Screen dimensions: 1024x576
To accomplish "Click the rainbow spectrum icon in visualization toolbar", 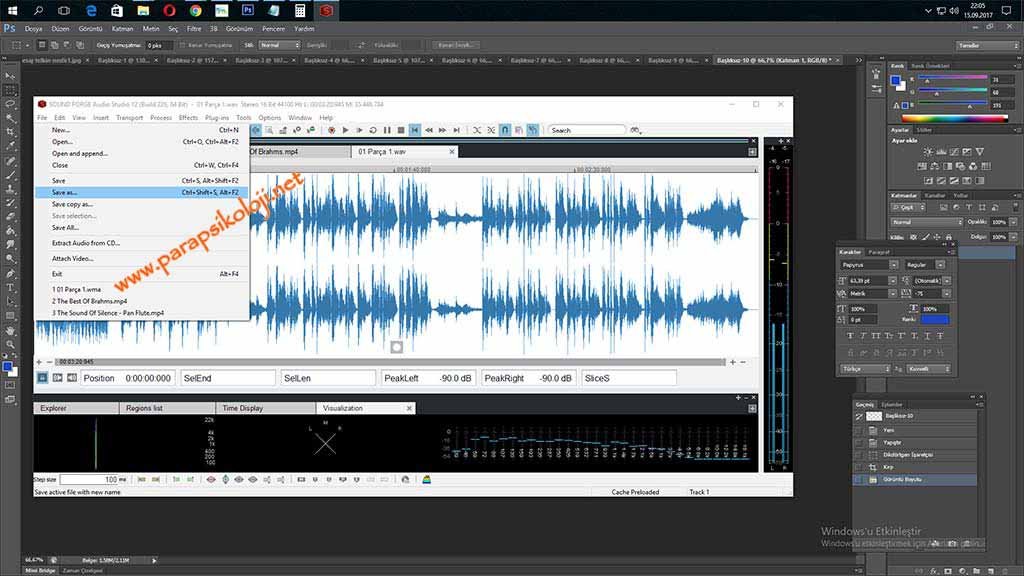I will click(426, 479).
